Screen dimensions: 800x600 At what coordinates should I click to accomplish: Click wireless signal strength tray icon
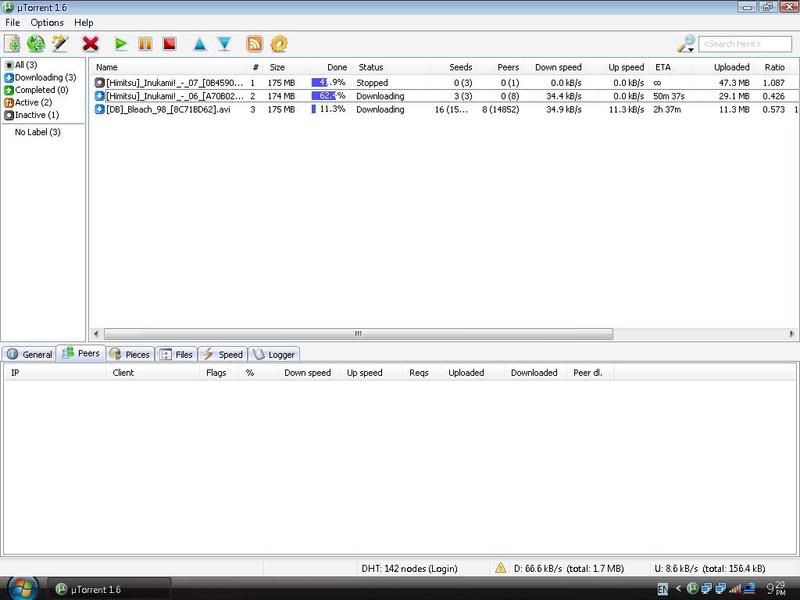pos(735,589)
